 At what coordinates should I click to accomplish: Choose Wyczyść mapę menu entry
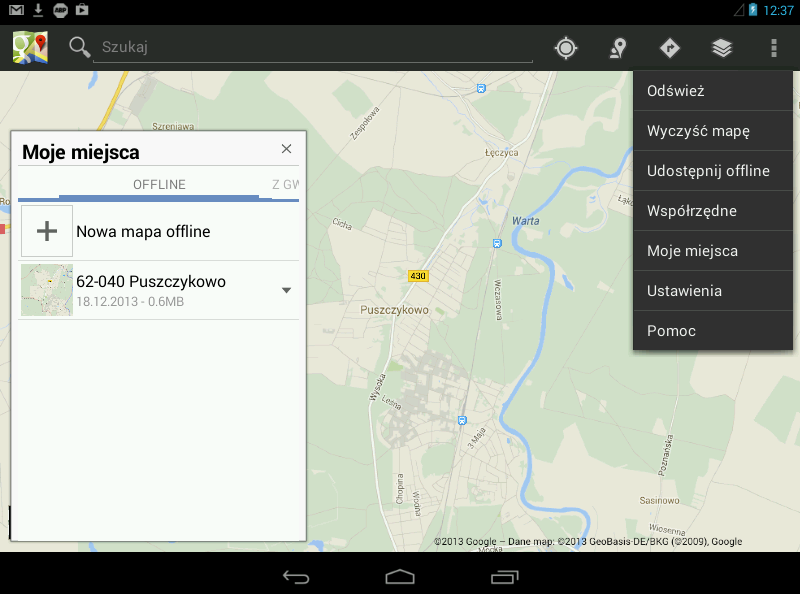click(713, 131)
